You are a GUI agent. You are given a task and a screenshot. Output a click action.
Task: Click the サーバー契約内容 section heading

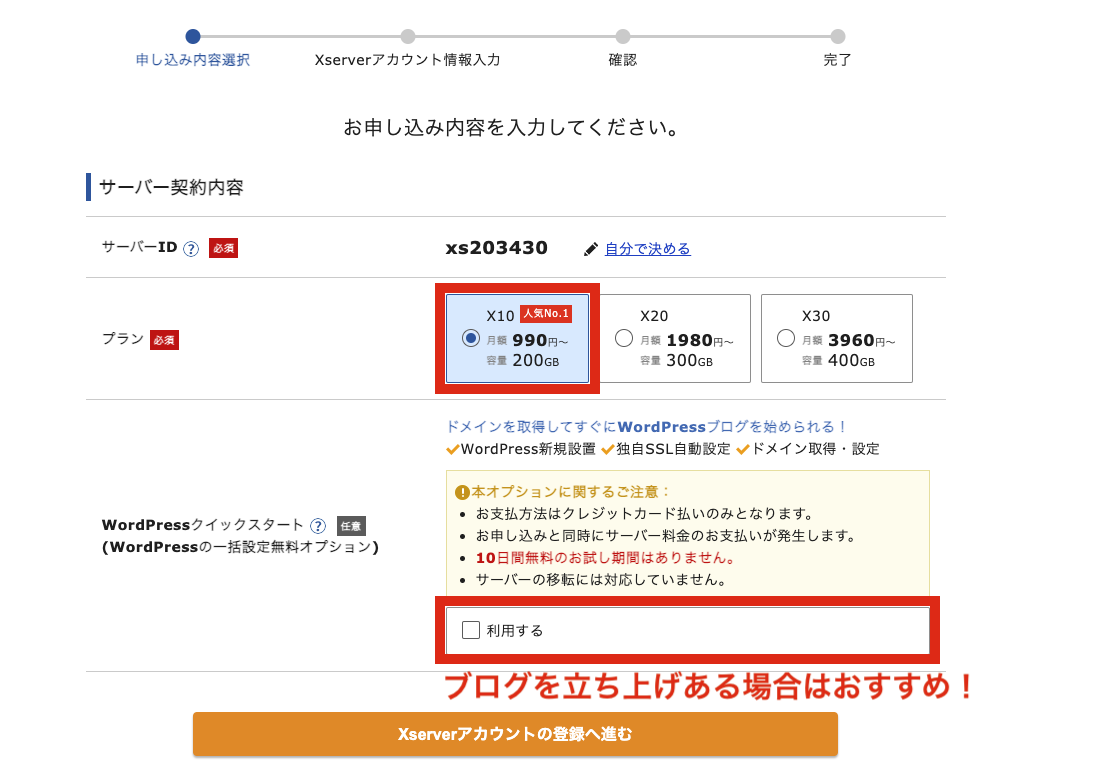[x=171, y=188]
